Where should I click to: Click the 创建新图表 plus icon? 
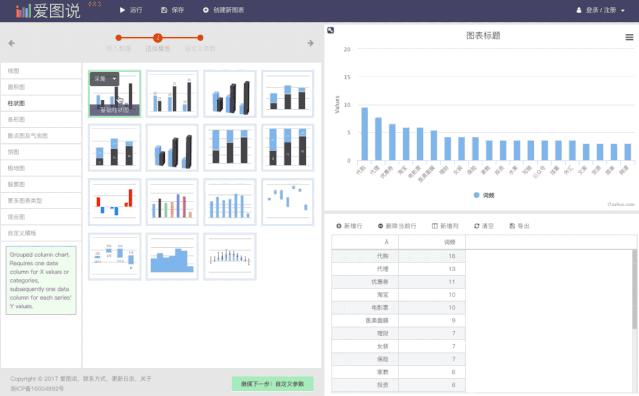pyautogui.click(x=205, y=10)
